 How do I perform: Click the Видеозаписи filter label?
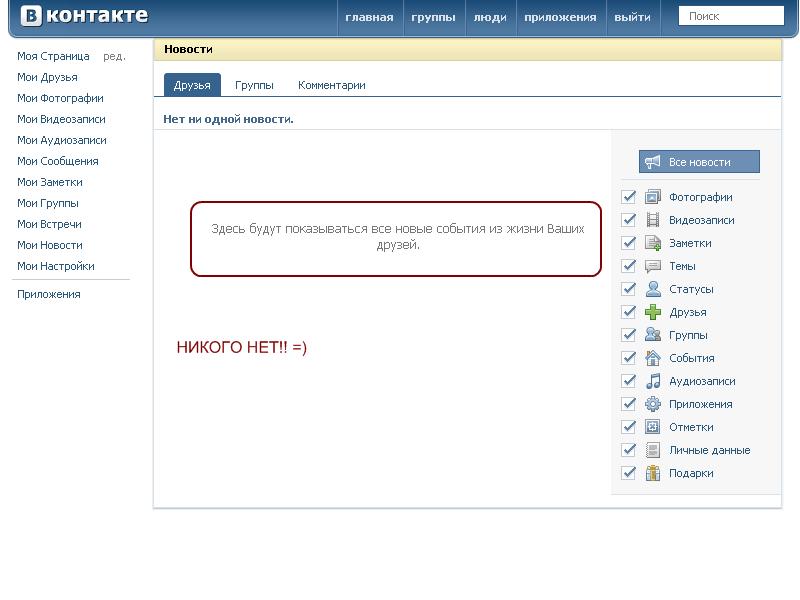(702, 220)
